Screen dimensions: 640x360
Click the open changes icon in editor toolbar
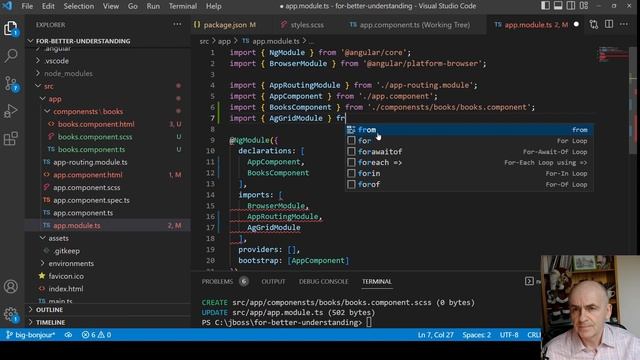coord(594,24)
